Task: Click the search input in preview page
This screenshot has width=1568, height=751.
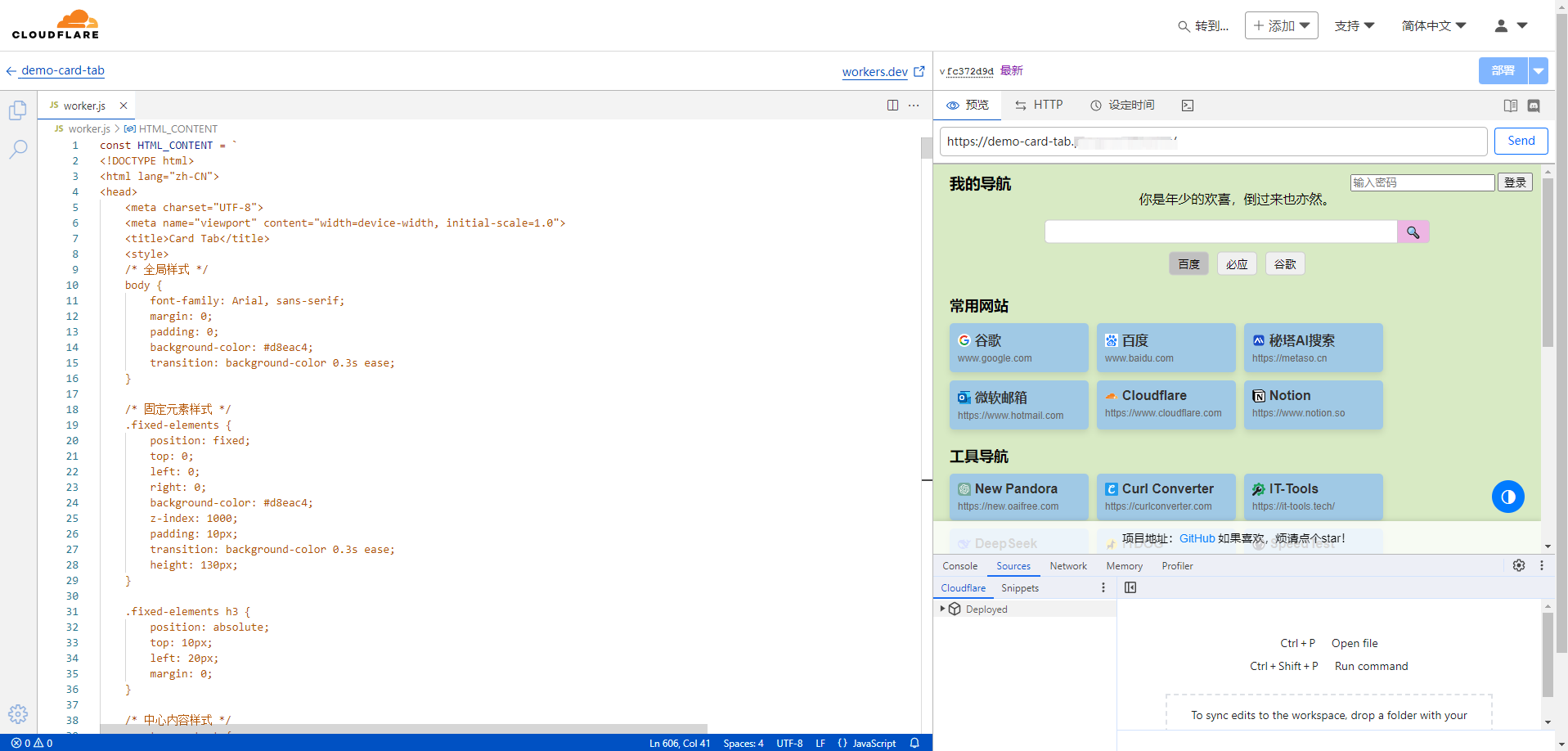Action: pyautogui.click(x=1220, y=232)
